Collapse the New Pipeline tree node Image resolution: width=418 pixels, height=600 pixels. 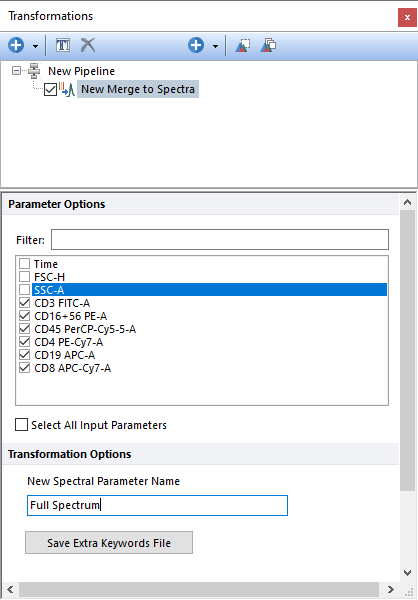(x=16, y=71)
